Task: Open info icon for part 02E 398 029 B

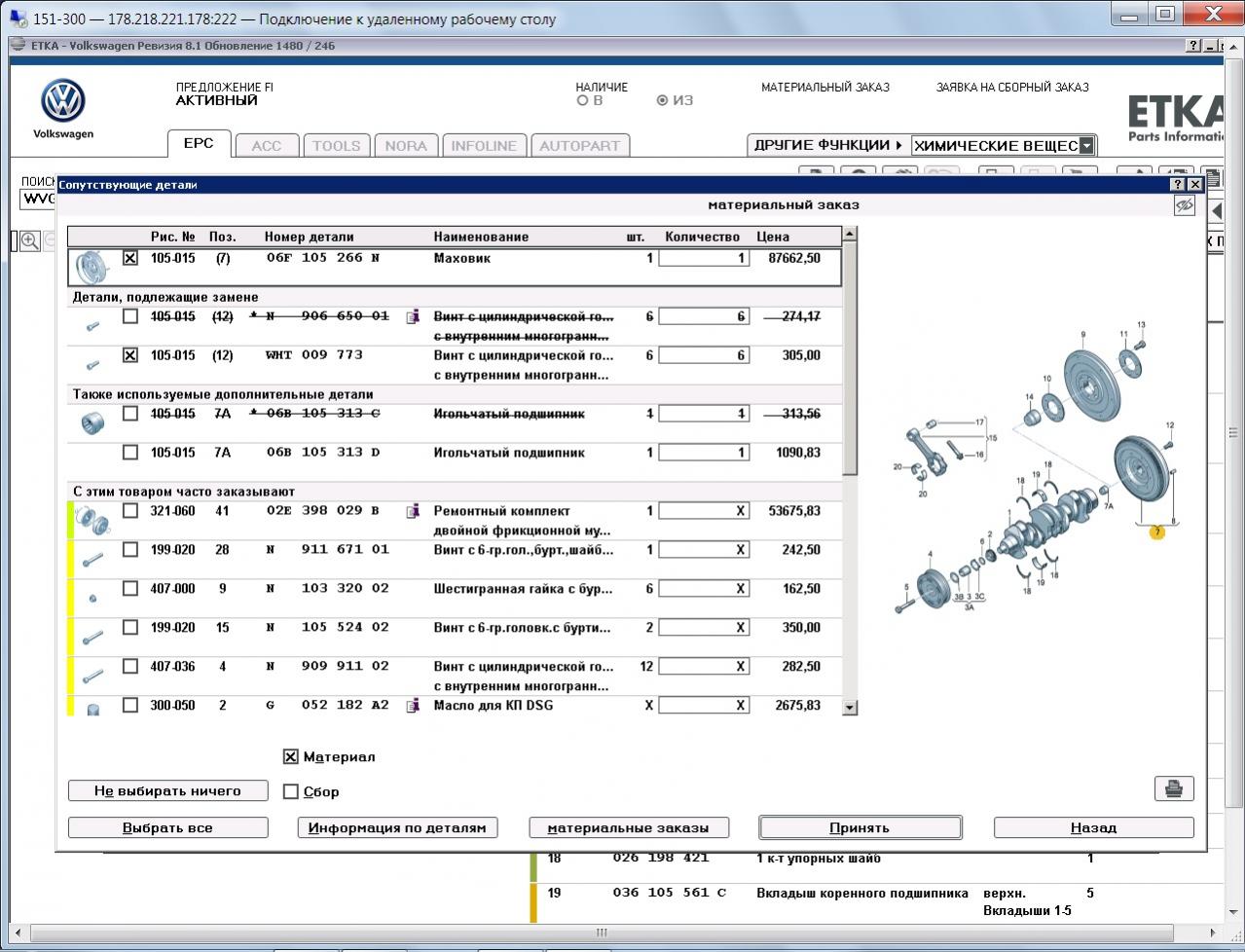Action: (x=413, y=511)
